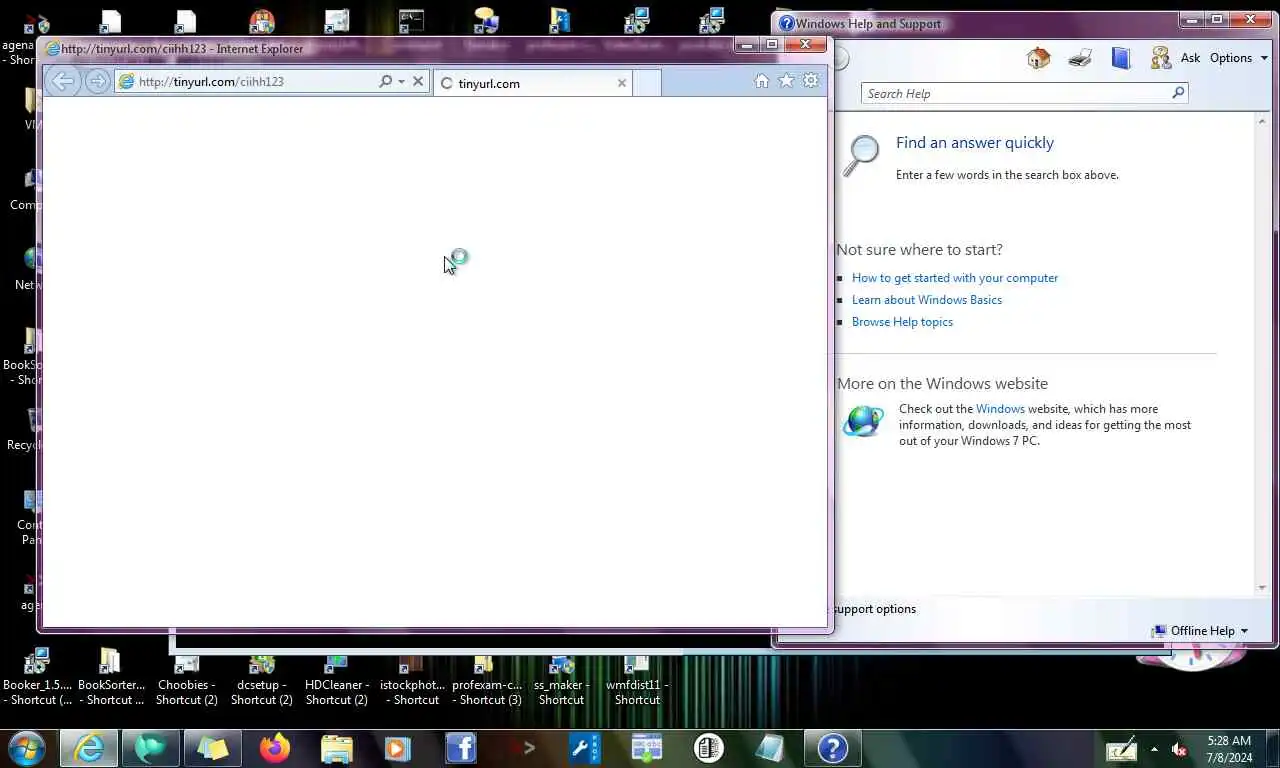Open the Windows Start menu
This screenshot has width=1280, height=768.
tap(27, 747)
